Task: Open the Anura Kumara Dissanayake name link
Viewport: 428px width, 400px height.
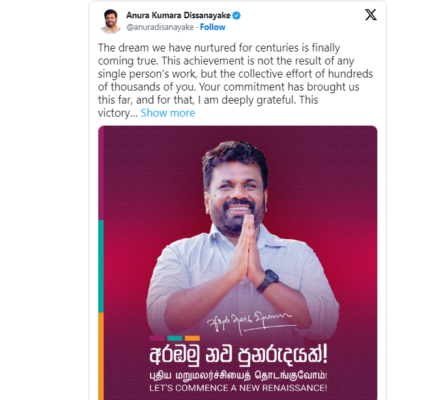Action: pyautogui.click(x=178, y=15)
